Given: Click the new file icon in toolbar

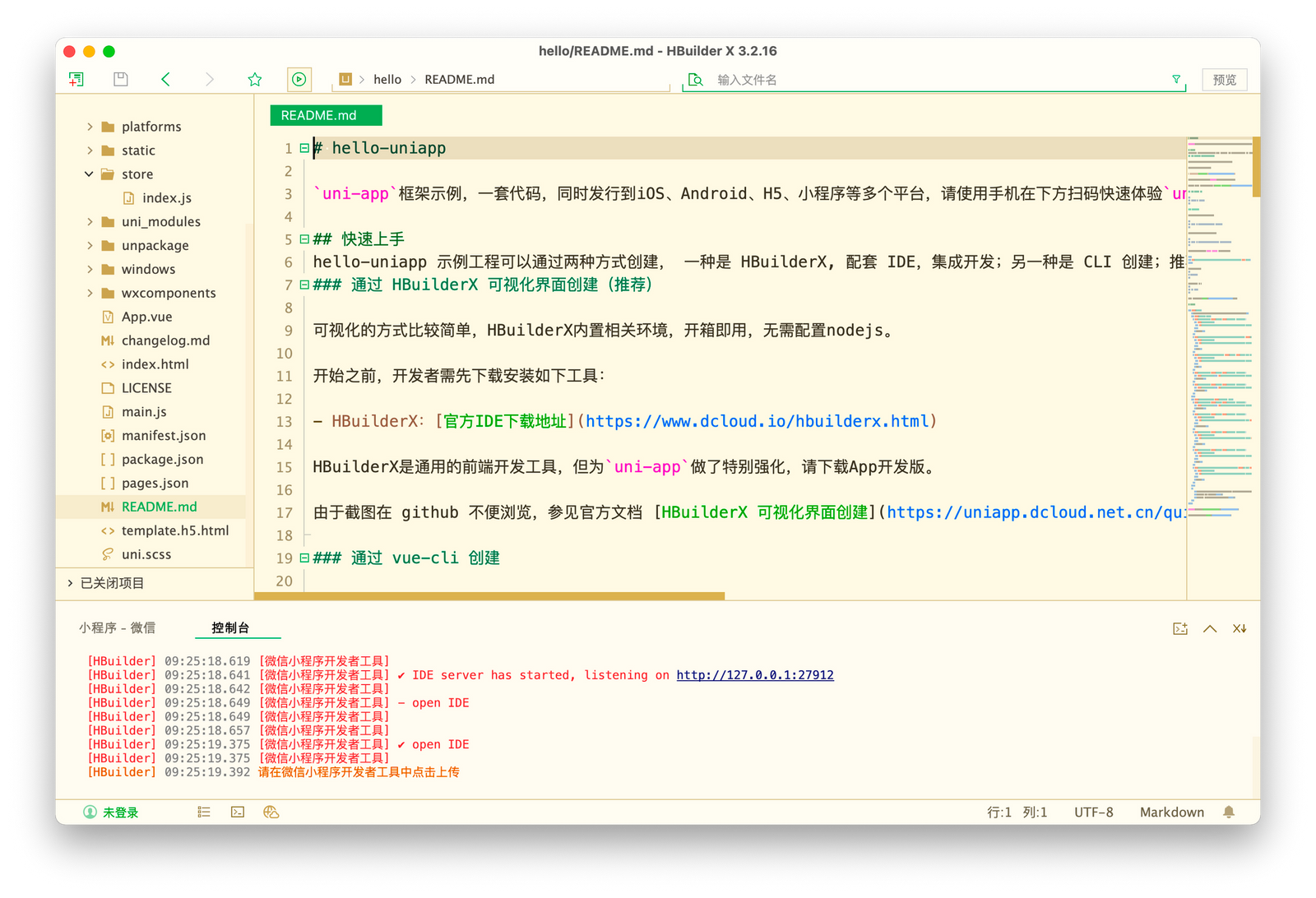Looking at the screenshot, I should click(76, 78).
